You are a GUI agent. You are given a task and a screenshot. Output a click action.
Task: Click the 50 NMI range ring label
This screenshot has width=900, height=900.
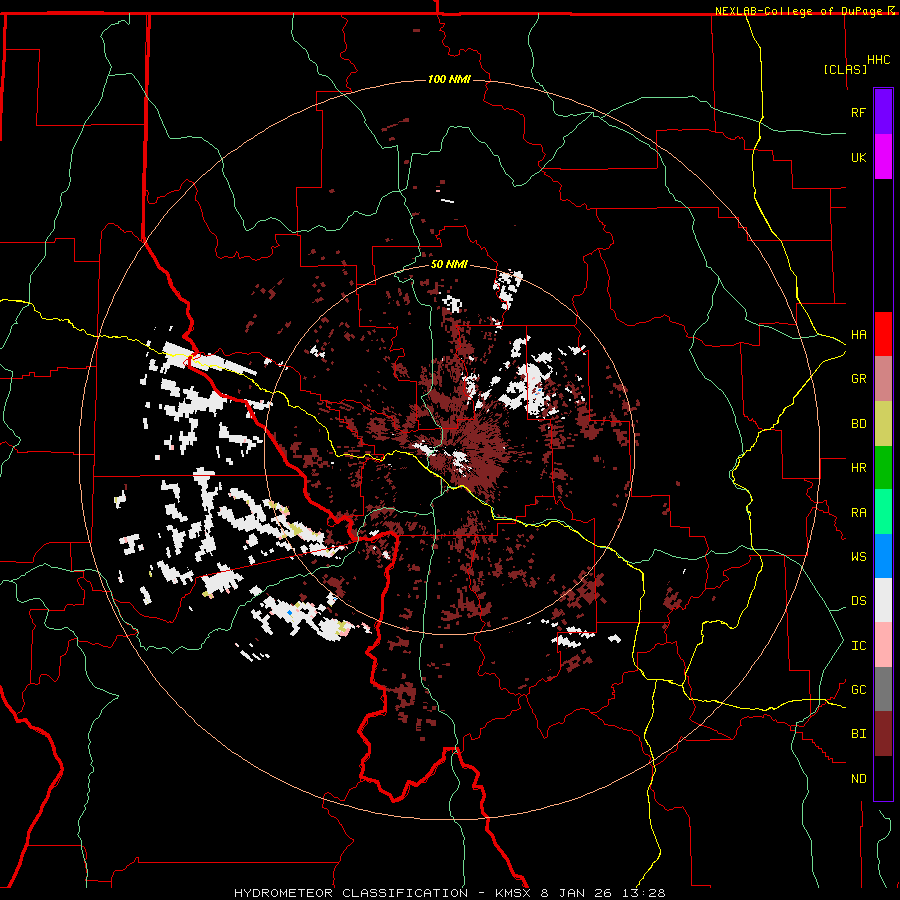pyautogui.click(x=449, y=264)
